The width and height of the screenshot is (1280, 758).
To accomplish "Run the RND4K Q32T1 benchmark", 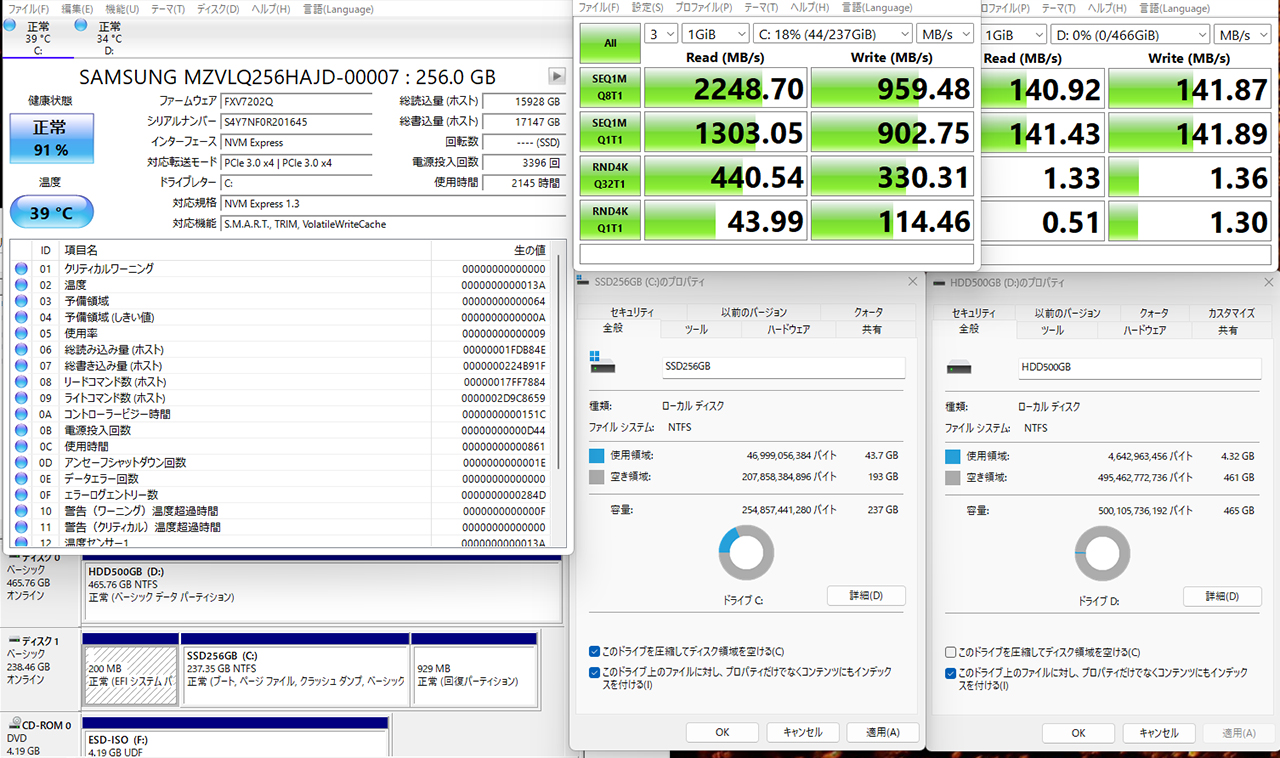I will click(609, 176).
